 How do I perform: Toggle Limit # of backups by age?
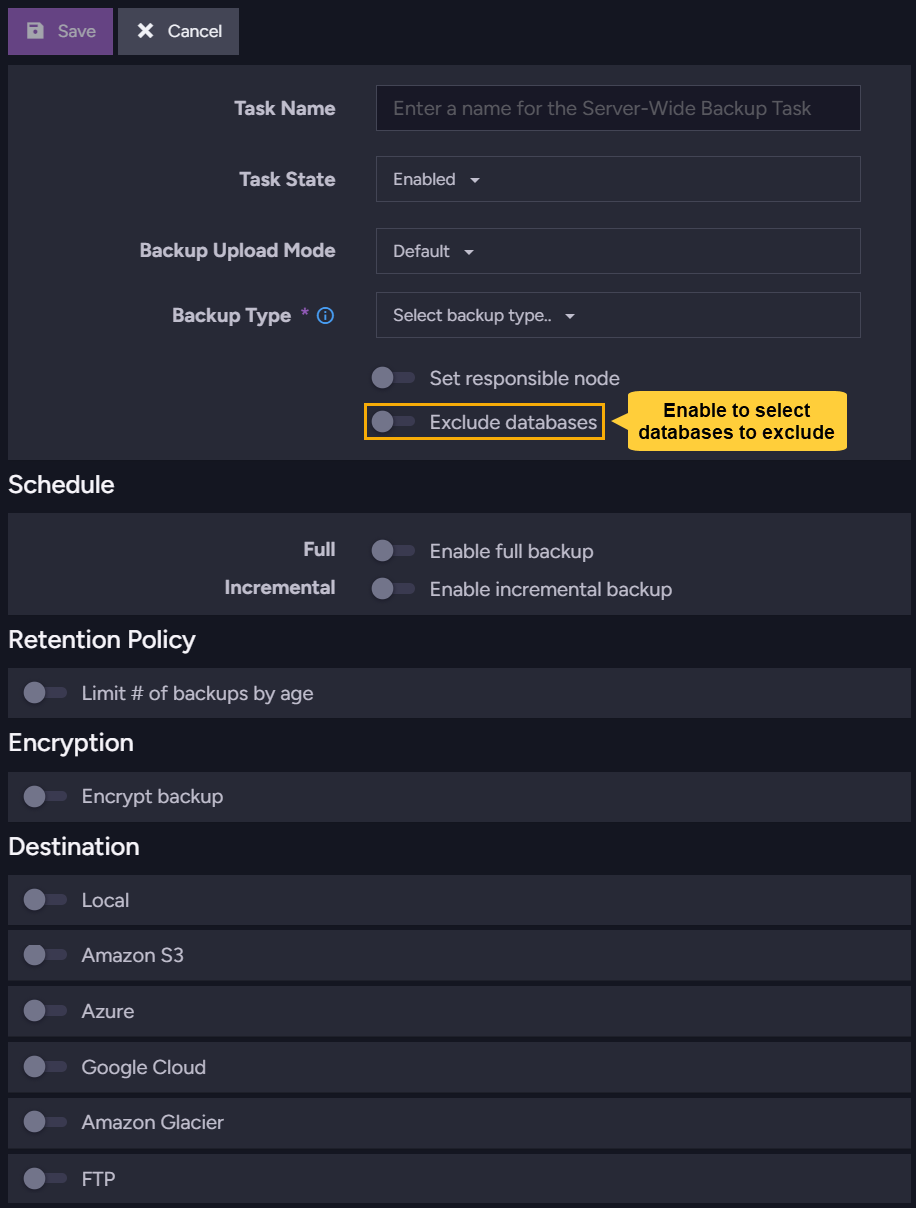click(x=45, y=693)
